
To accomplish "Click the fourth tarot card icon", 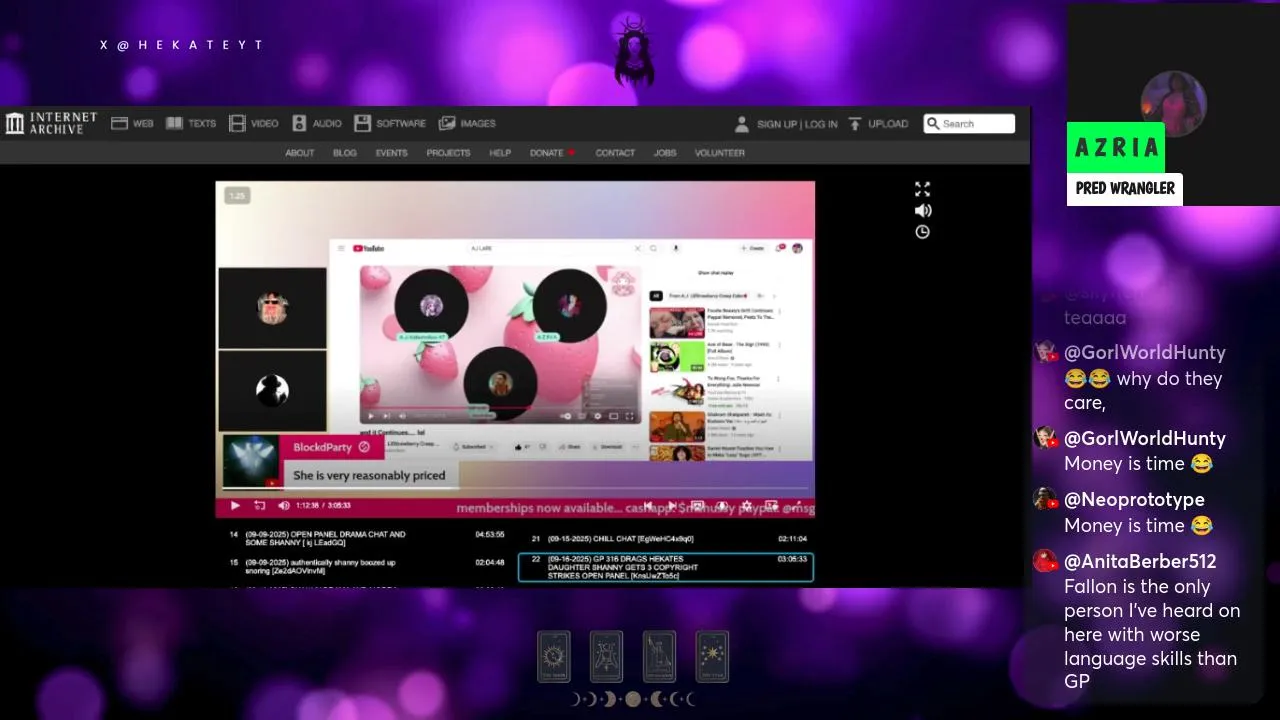I will point(713,657).
